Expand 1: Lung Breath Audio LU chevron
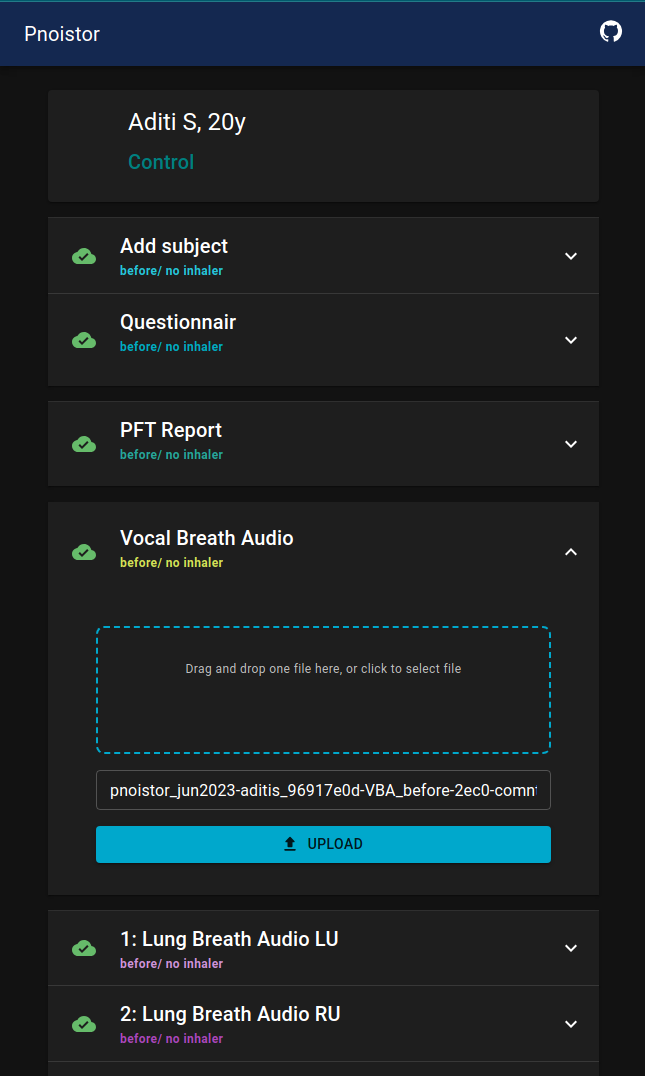This screenshot has height=1076, width=645. 571,948
